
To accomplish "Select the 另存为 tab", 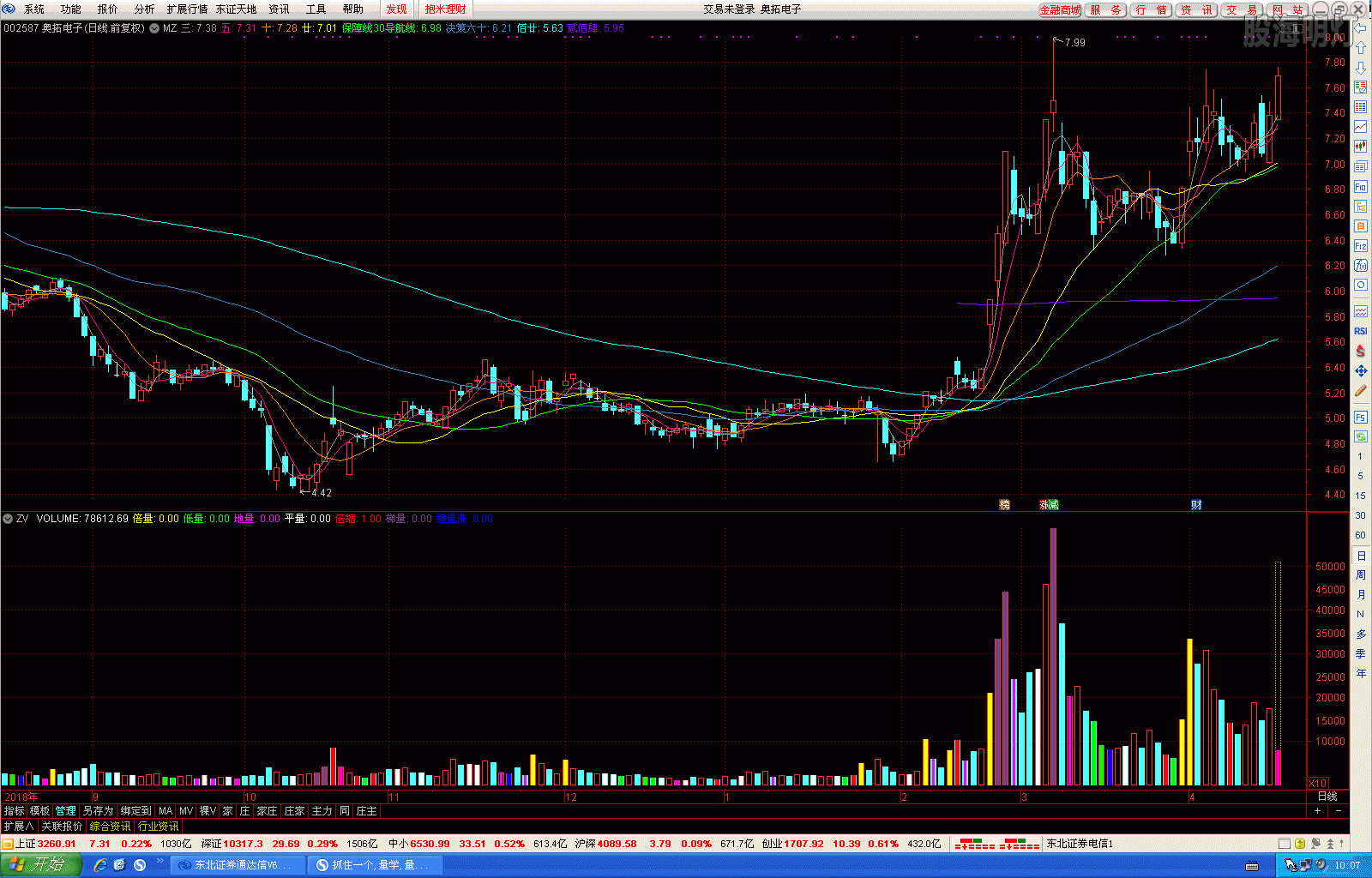I will pyautogui.click(x=99, y=811).
